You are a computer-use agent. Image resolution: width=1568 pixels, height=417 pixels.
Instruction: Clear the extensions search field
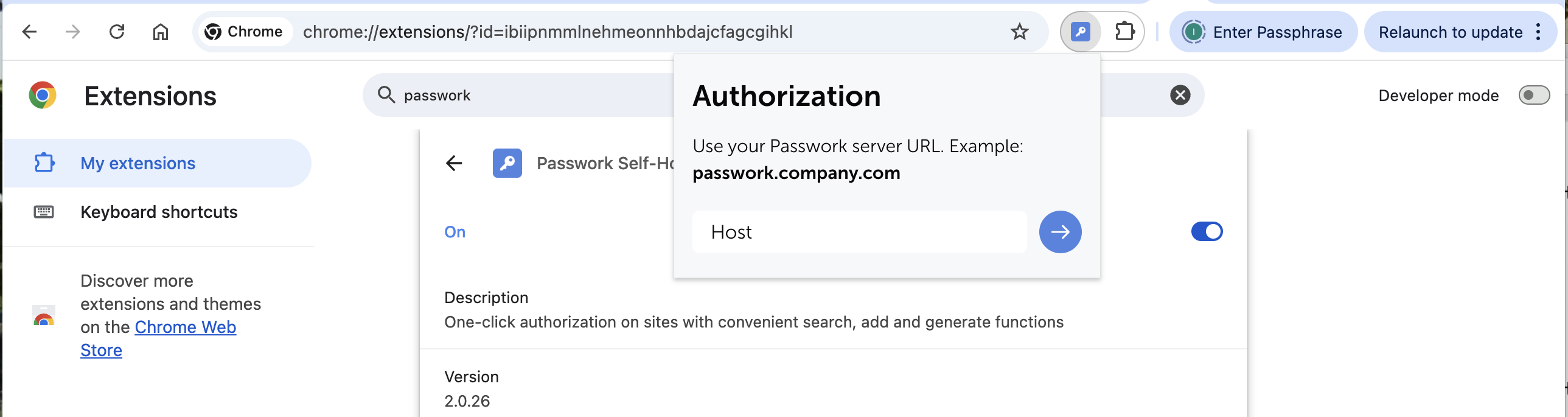1180,95
